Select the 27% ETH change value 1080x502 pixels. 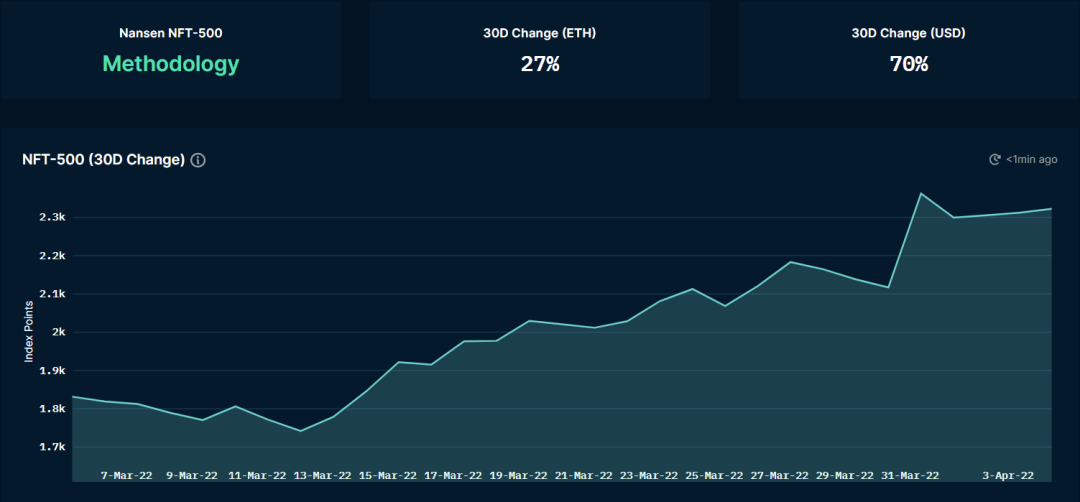click(540, 64)
